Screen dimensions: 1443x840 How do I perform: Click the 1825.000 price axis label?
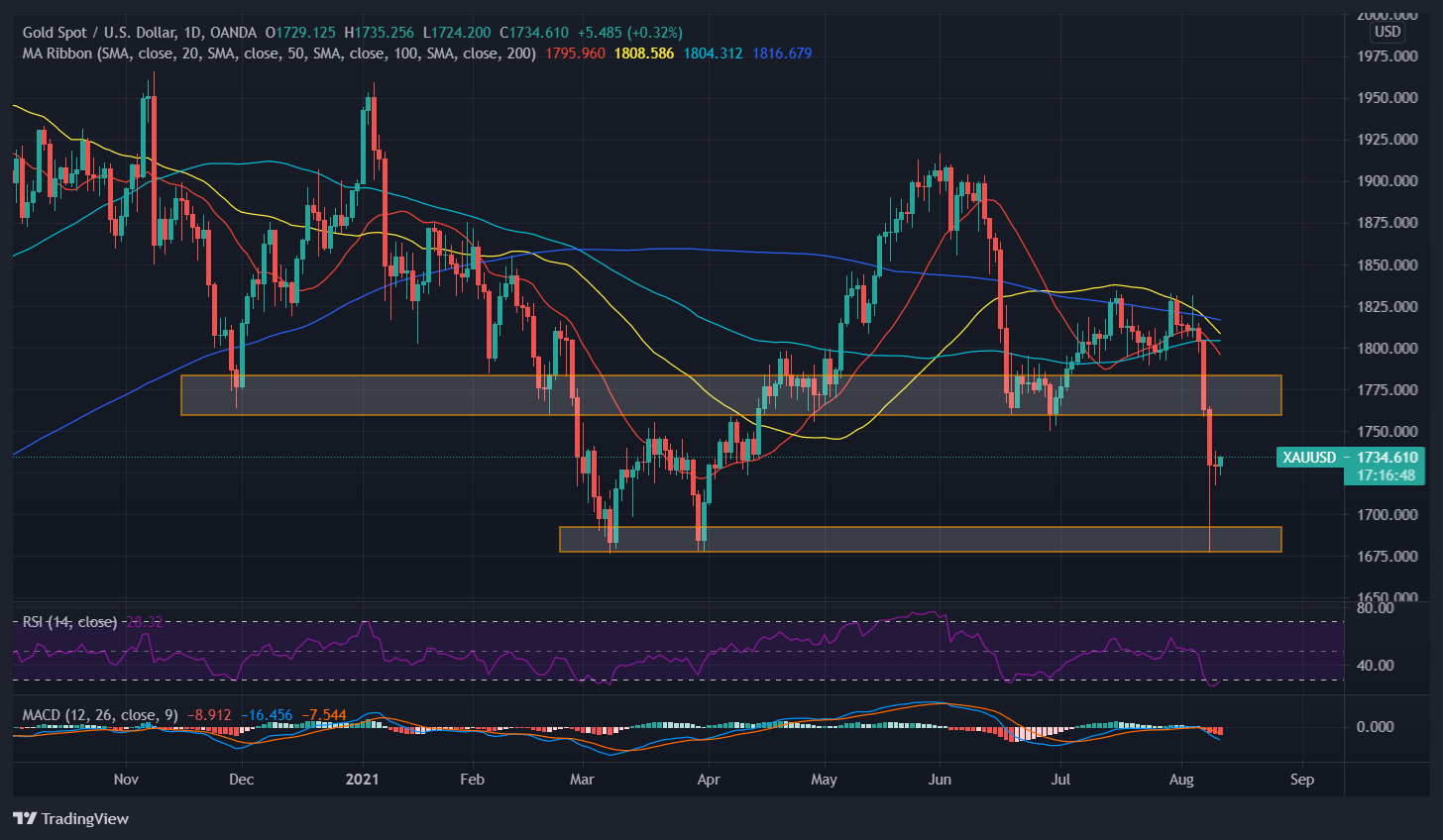coord(1386,307)
